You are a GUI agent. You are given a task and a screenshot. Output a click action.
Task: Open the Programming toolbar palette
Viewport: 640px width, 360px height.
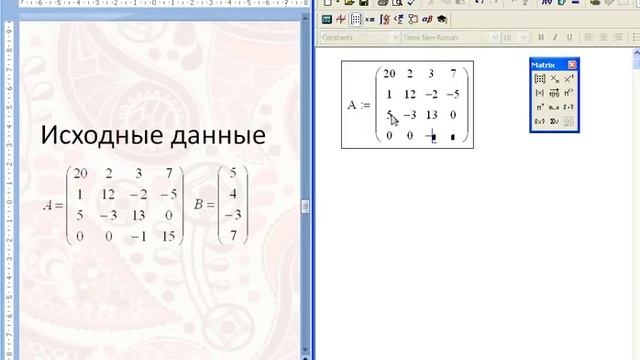(x=413, y=19)
